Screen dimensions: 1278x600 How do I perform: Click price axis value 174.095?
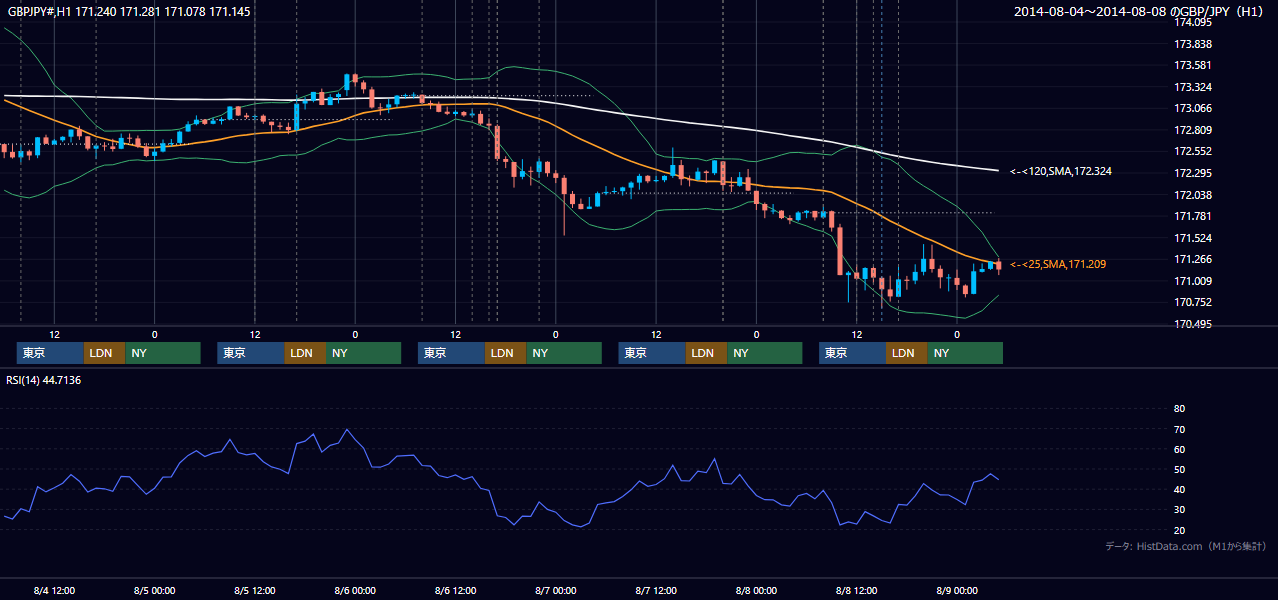coord(1192,22)
